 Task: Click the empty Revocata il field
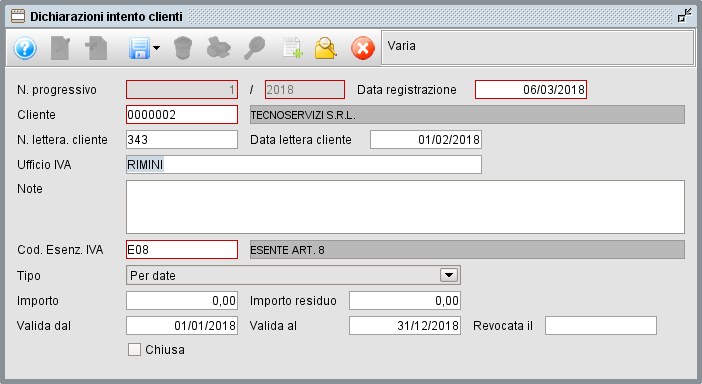coord(601,325)
